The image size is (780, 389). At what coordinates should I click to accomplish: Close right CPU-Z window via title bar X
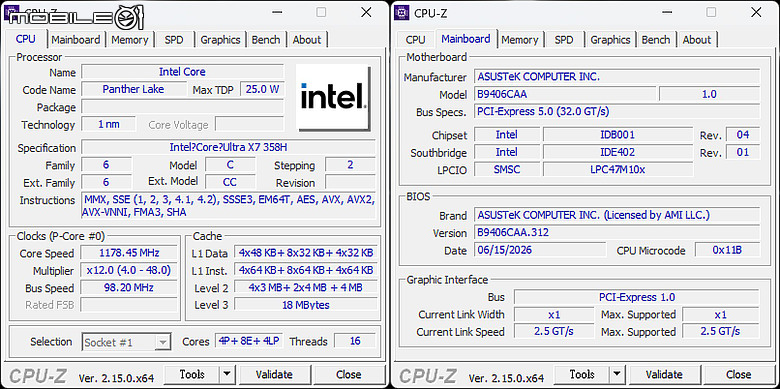[x=756, y=12]
